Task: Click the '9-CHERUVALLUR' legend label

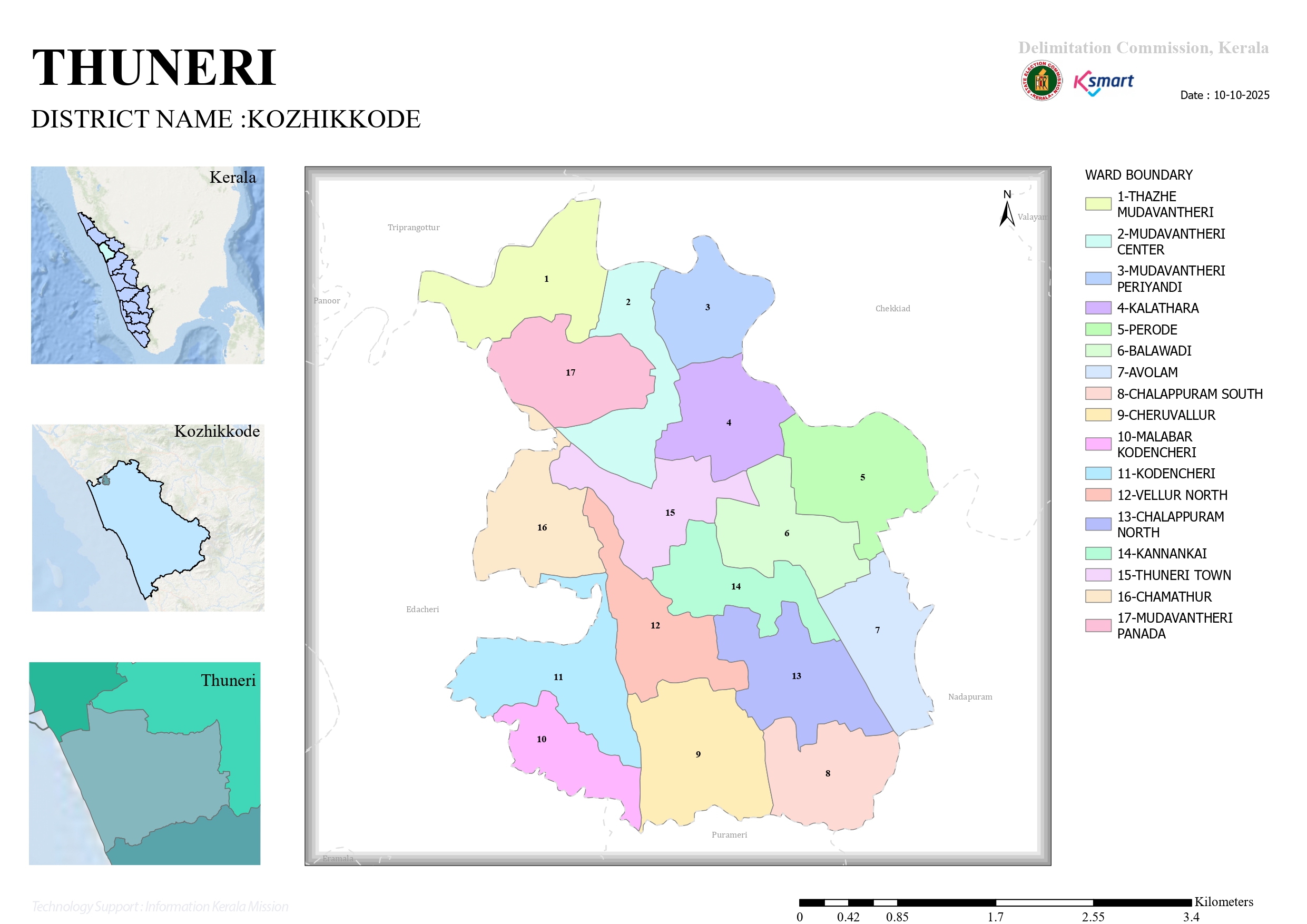Action: [1166, 416]
